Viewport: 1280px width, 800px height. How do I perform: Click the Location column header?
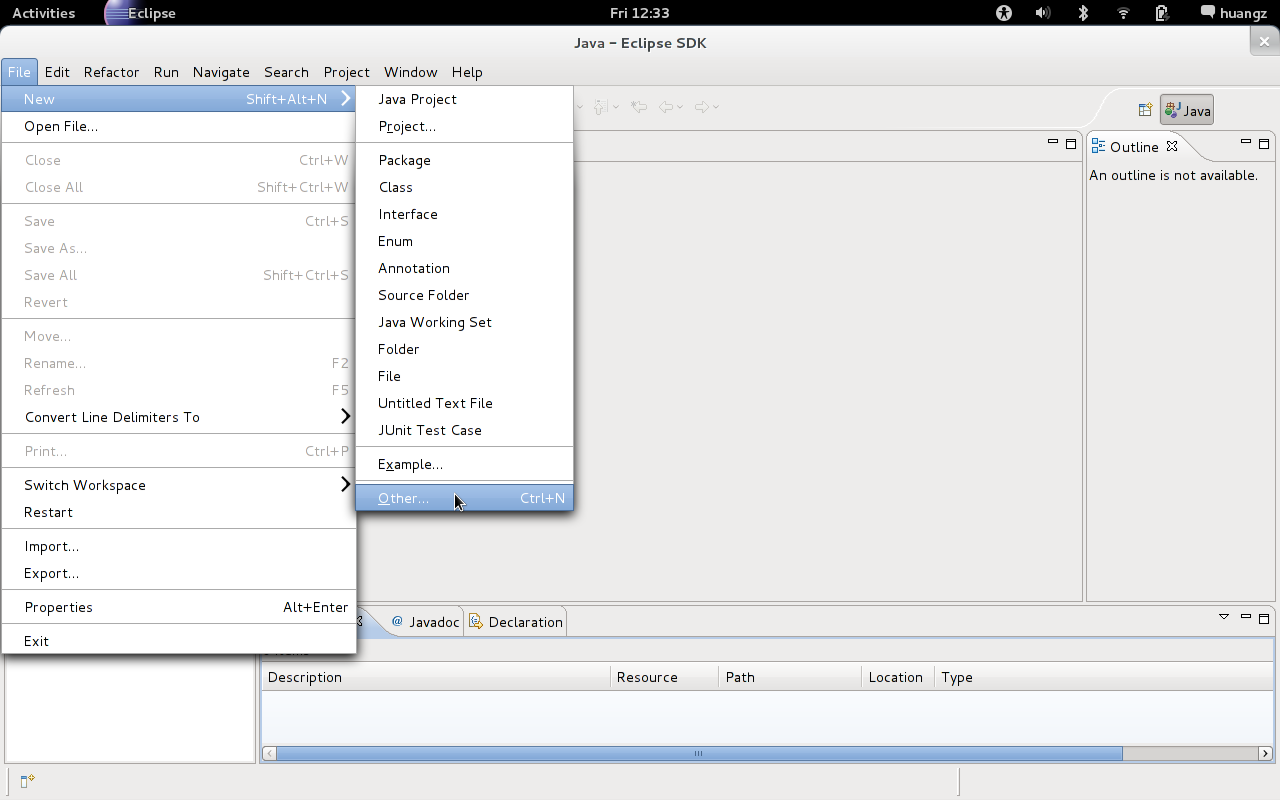coord(897,677)
